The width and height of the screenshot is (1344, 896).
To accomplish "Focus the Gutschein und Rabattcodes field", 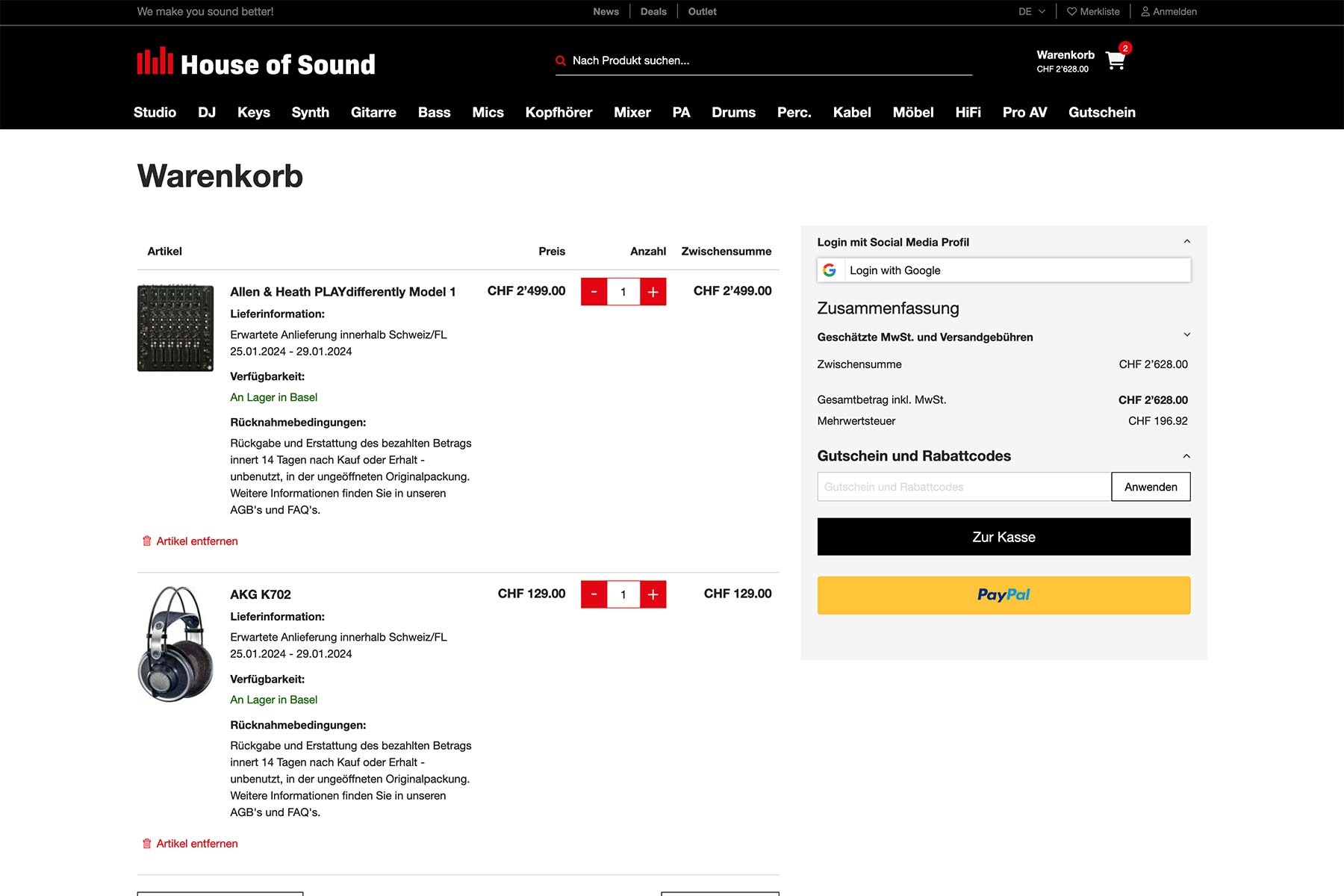I will click(964, 487).
